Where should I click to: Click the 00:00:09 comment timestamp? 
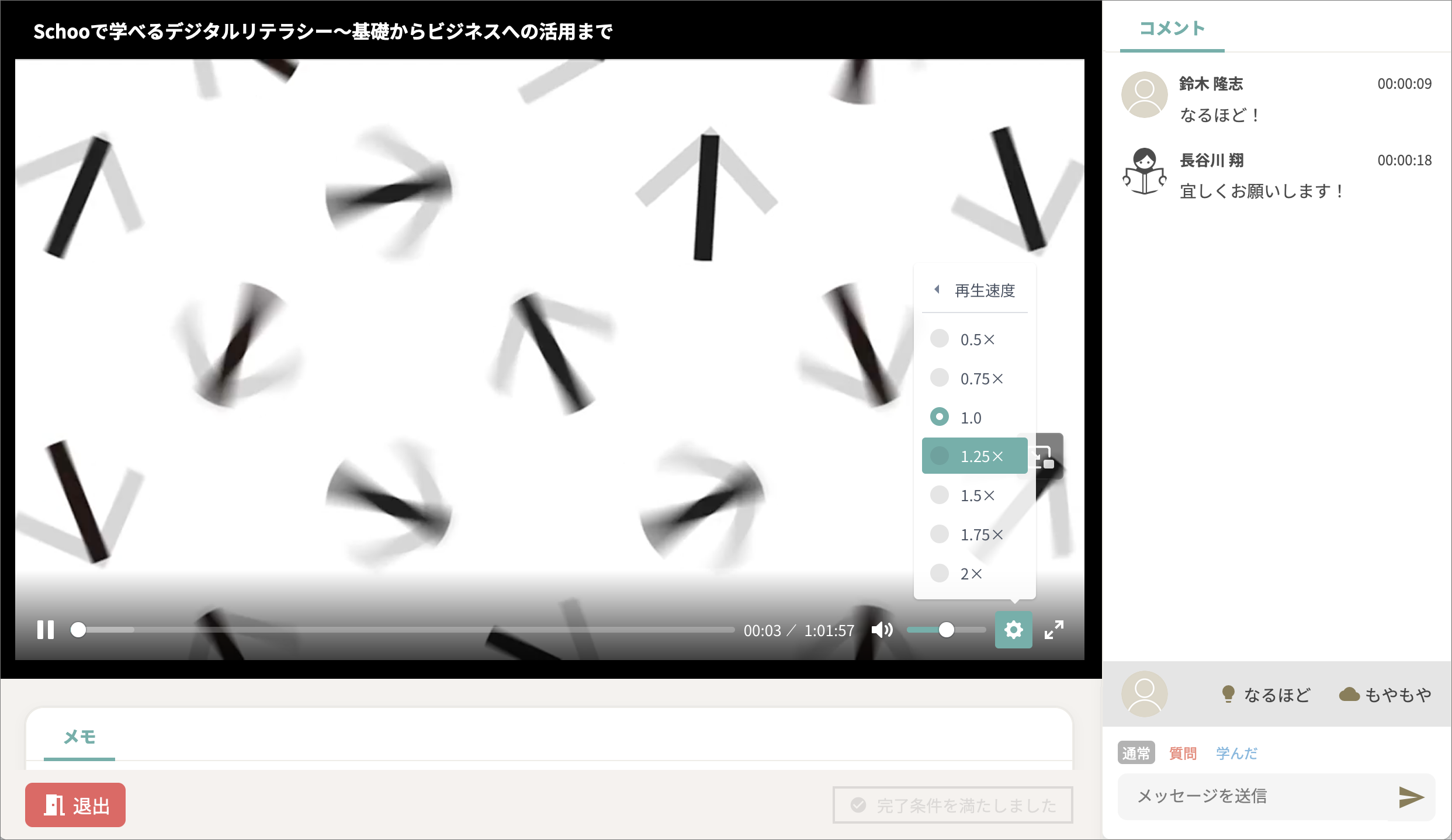pyautogui.click(x=1405, y=84)
